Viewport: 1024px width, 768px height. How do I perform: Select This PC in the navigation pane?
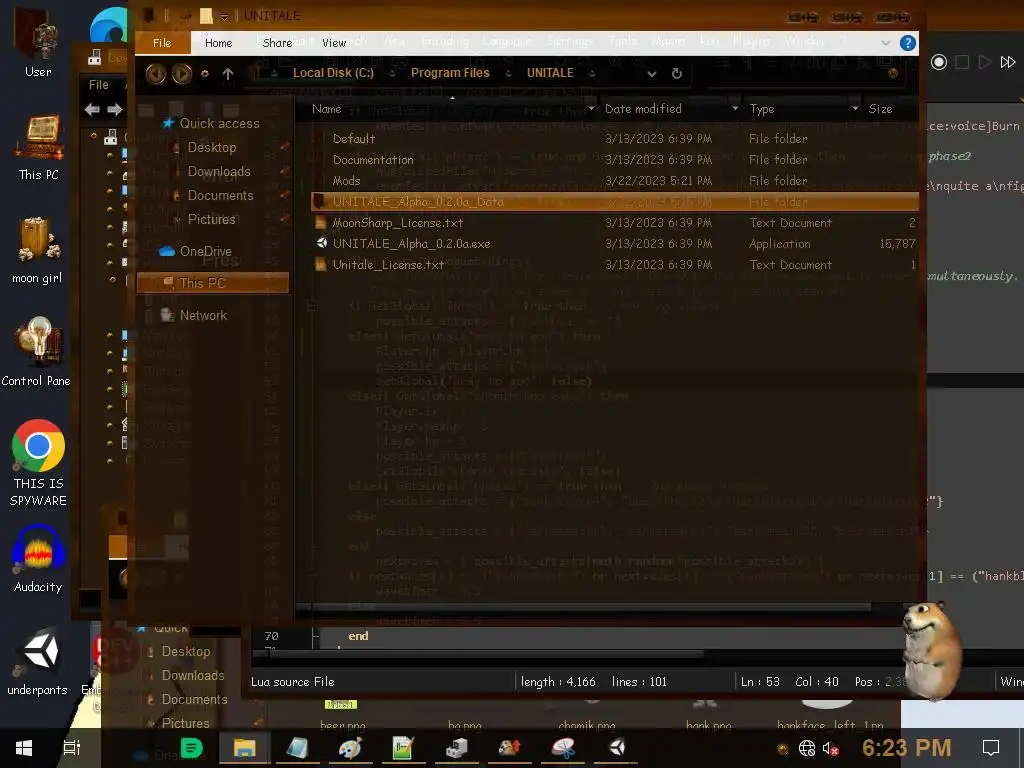tap(213, 283)
